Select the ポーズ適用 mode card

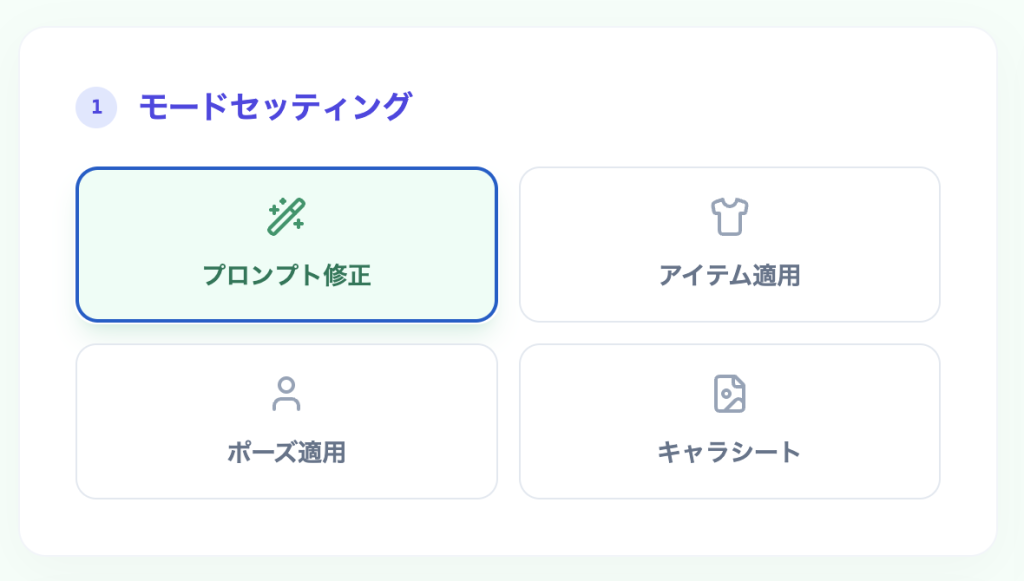pos(286,421)
